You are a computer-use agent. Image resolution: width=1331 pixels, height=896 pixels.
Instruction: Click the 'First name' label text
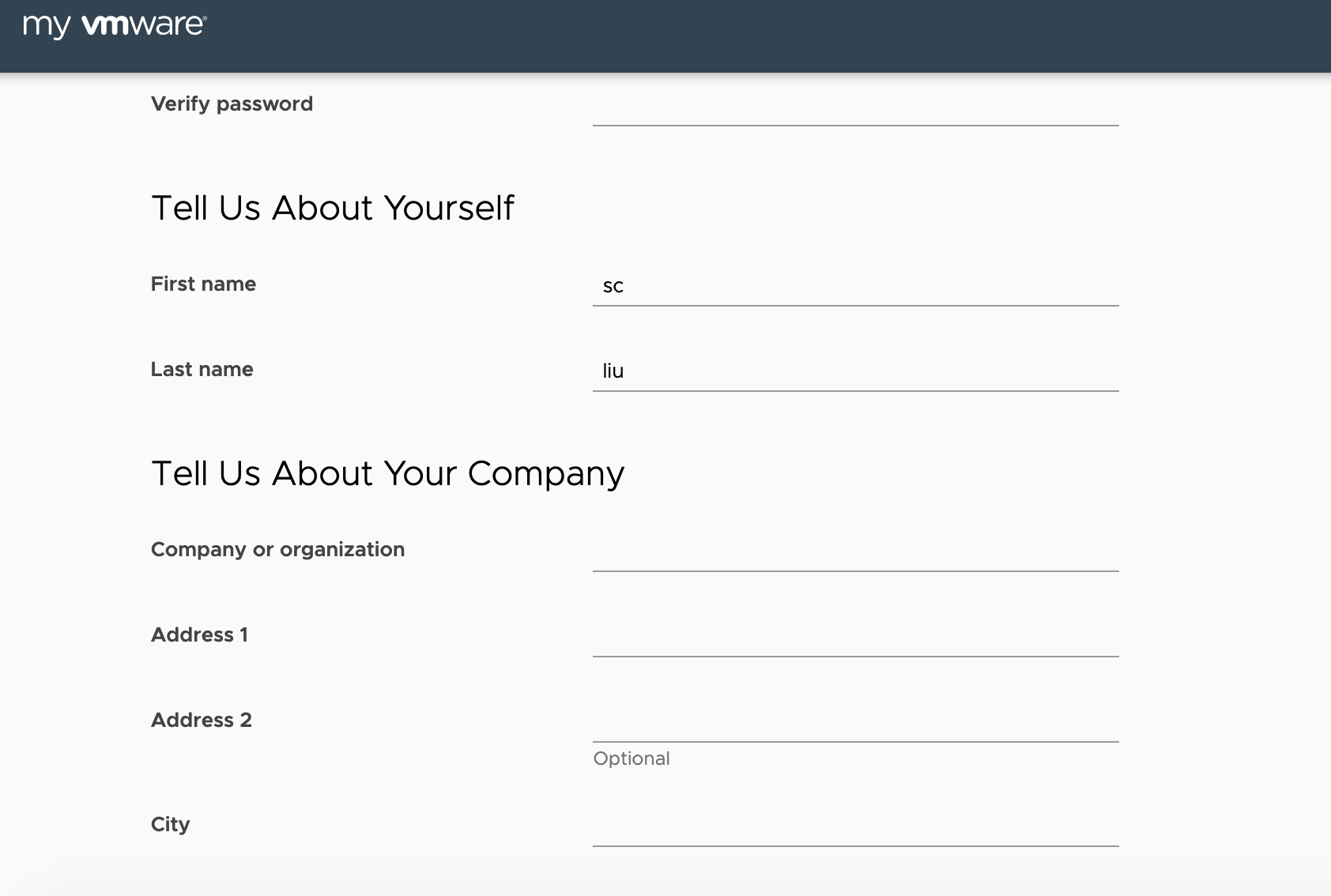[203, 284]
